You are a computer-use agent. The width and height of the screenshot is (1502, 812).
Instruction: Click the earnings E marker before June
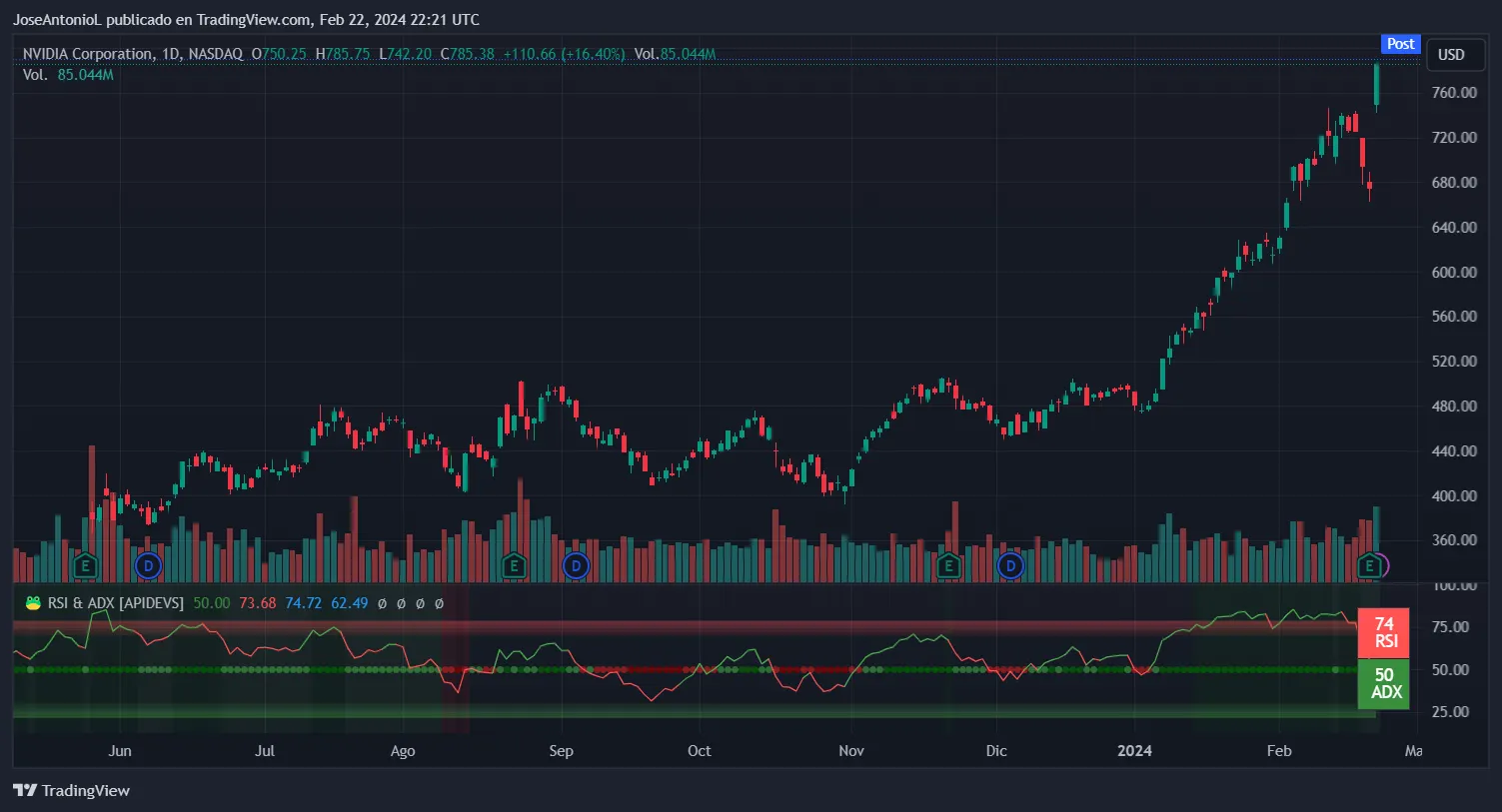[x=85, y=566]
